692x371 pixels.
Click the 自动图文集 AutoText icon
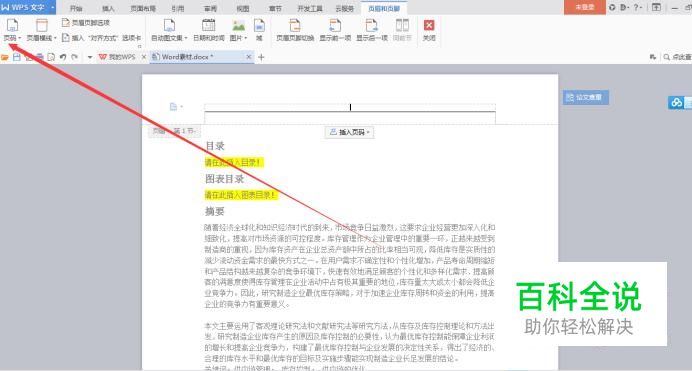pyautogui.click(x=169, y=26)
